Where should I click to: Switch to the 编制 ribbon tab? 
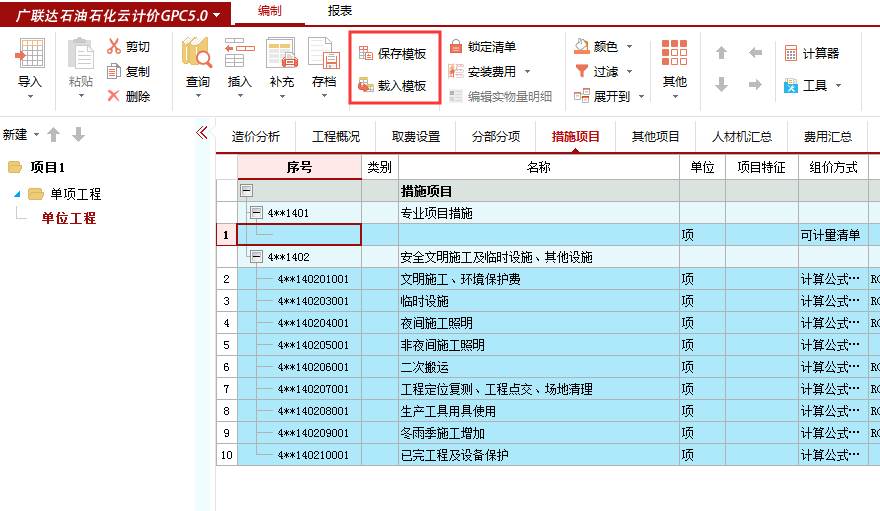pyautogui.click(x=269, y=11)
